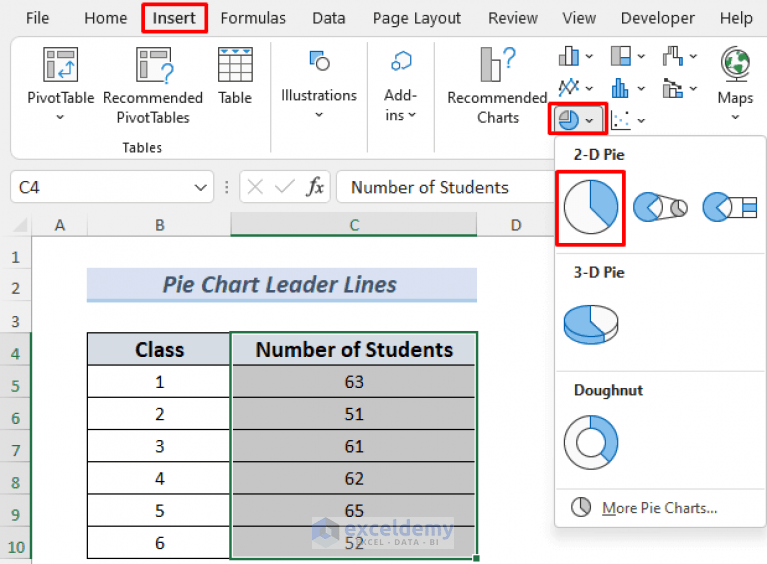Expand waterfall chart dropdown arrow
Screen dimensions: 767x564
coord(694,56)
